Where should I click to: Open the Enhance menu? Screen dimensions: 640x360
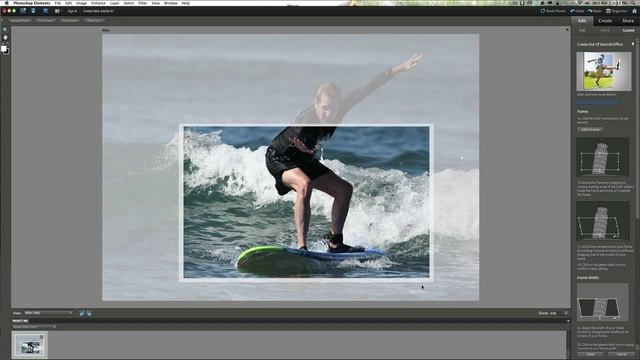point(98,3)
